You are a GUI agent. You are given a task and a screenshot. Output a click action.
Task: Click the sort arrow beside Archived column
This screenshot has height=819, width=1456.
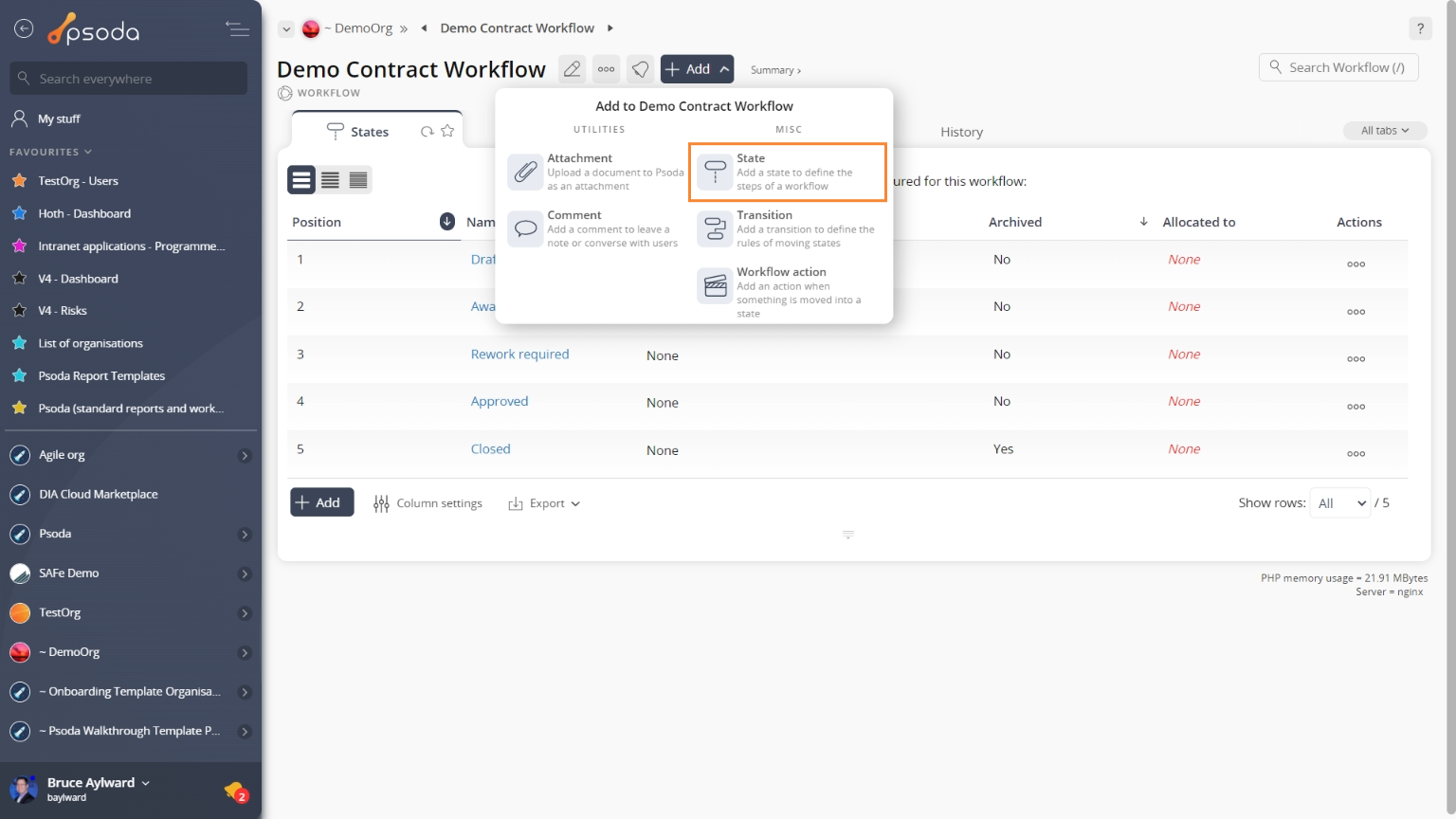[x=1144, y=222]
